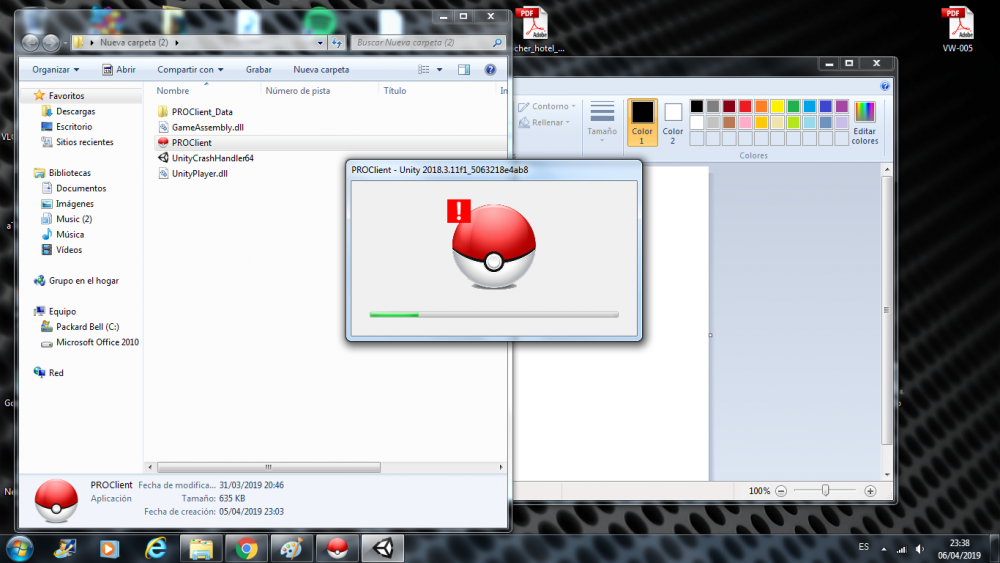The height and width of the screenshot is (563, 1000).
Task: Select the PROClient application file
Action: pos(191,143)
